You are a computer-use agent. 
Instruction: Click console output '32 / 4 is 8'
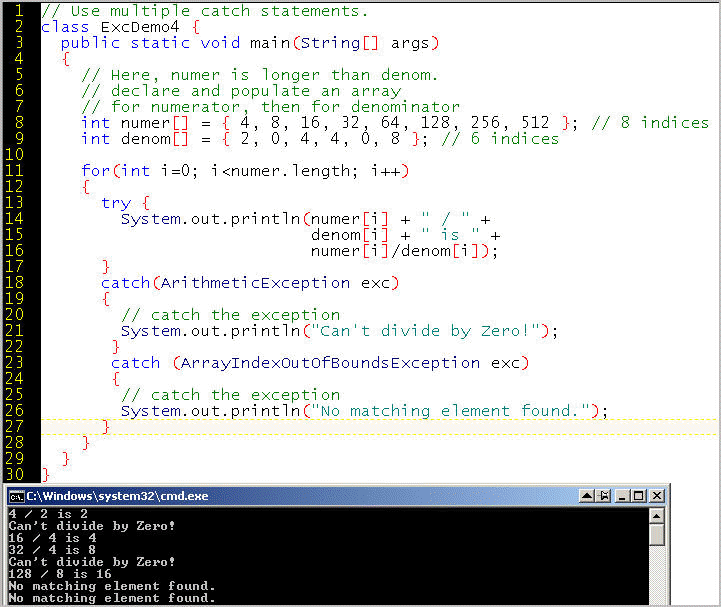52,550
